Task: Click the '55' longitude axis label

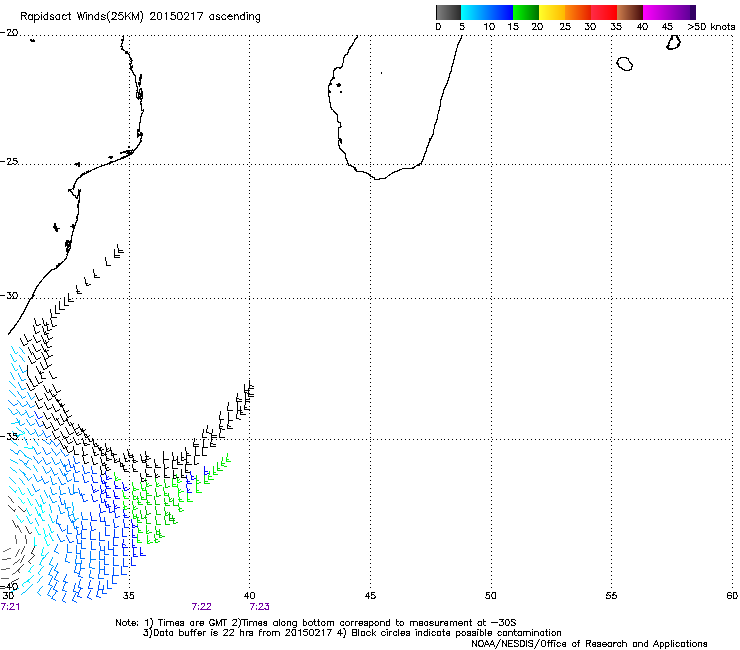Action: 611,596
